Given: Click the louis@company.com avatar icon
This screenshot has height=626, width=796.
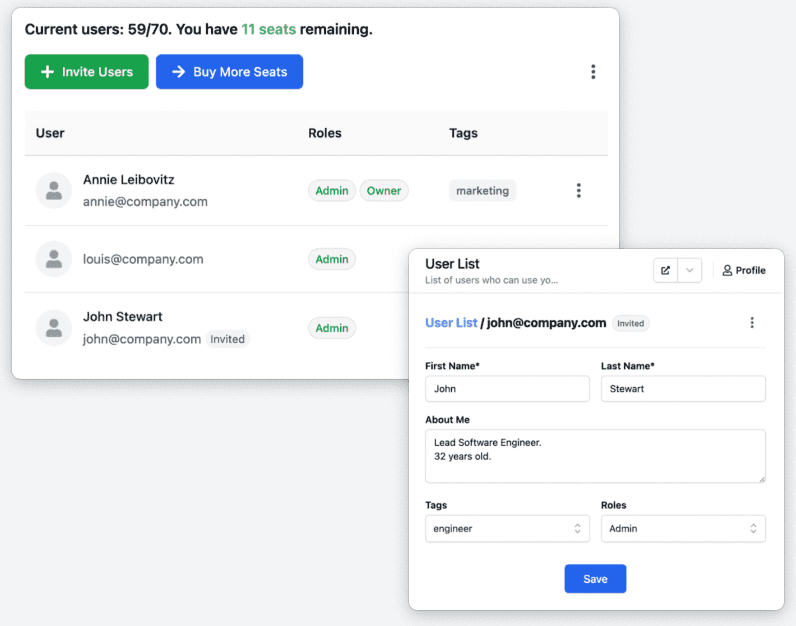Looking at the screenshot, I should (x=53, y=259).
